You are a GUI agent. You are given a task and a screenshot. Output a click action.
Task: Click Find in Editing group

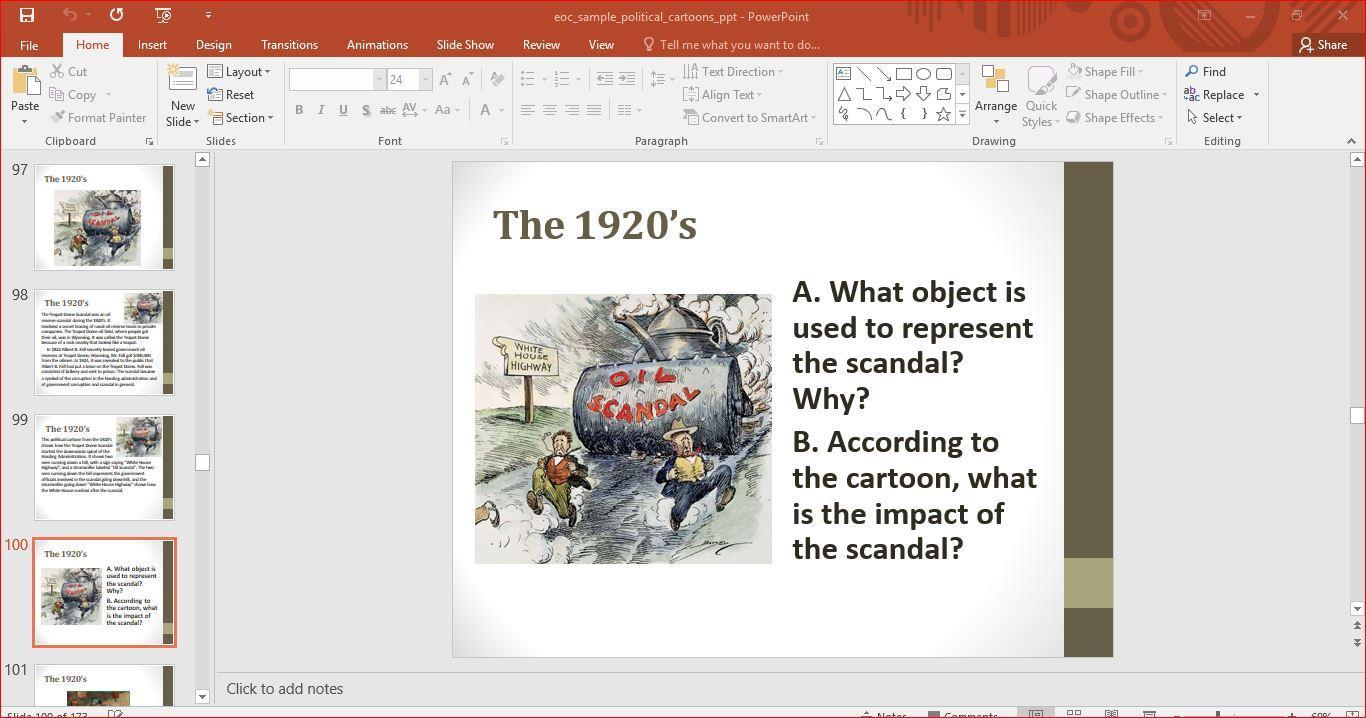pyautogui.click(x=1205, y=72)
